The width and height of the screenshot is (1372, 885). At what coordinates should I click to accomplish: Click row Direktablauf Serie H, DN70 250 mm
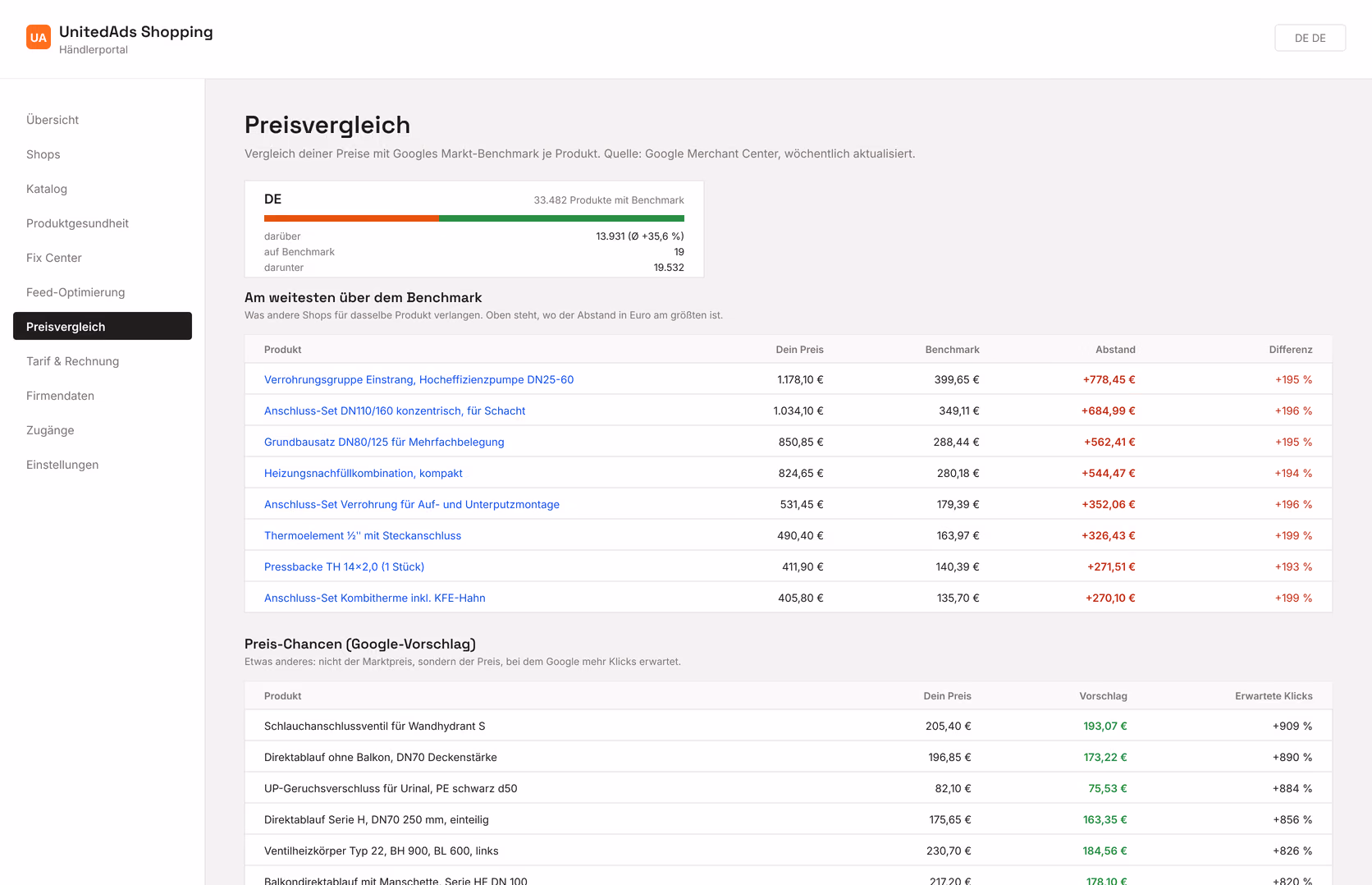(x=789, y=819)
